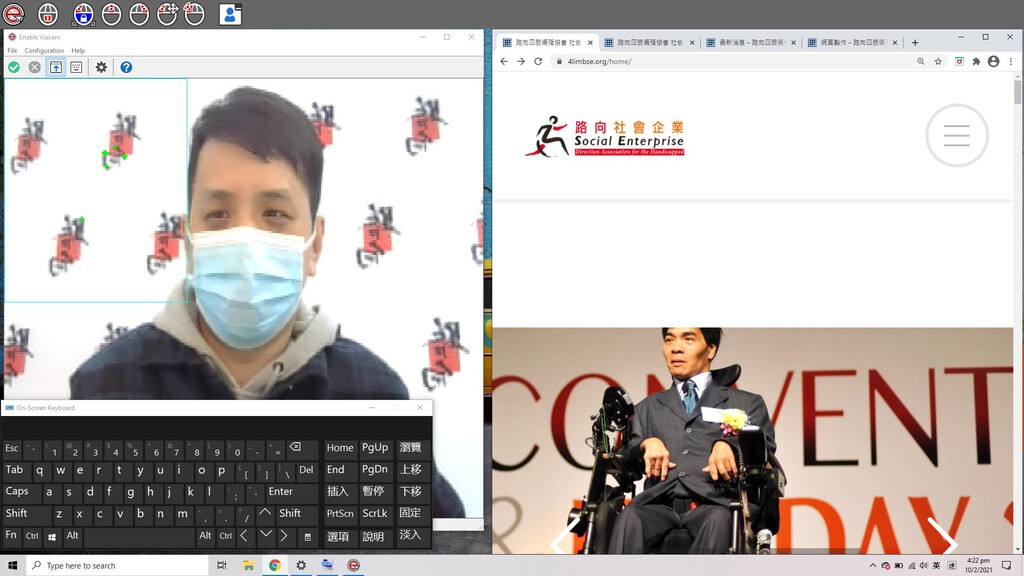Click the blue user profile icon in top bar
The width and height of the screenshot is (1024, 576).
230,14
